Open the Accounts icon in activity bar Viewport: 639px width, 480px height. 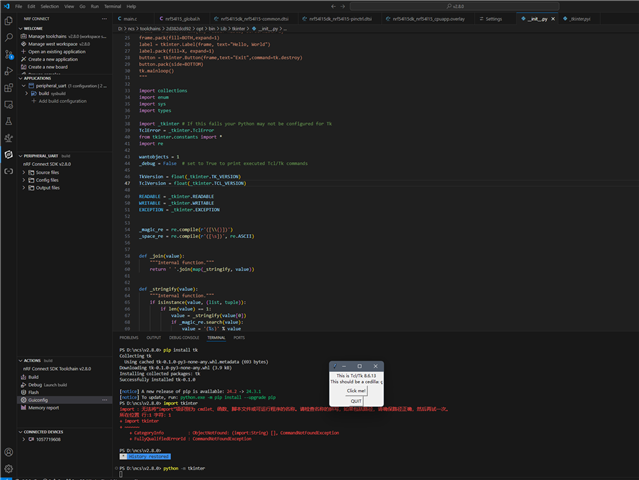pos(9,452)
